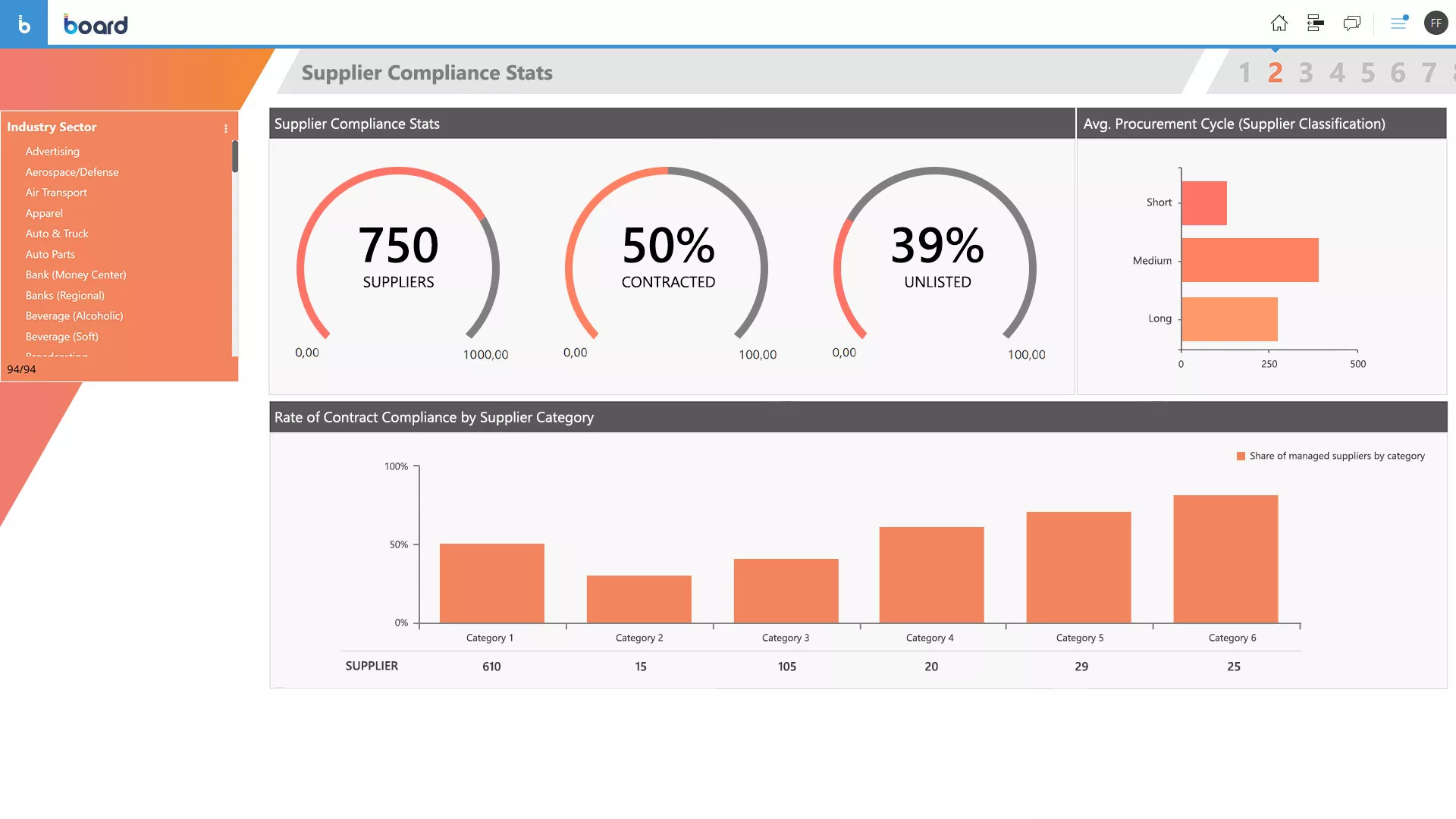Open the chat messages icon
The image size is (1456, 819).
pos(1351,24)
